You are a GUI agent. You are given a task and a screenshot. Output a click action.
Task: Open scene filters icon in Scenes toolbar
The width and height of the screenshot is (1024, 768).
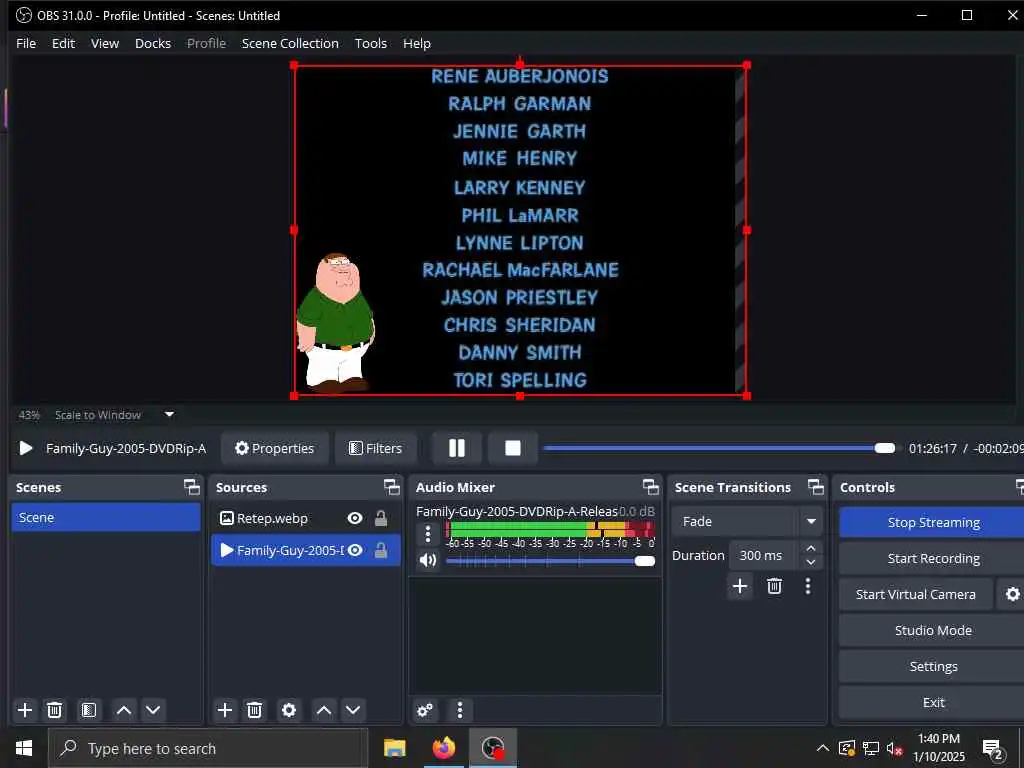click(x=89, y=710)
